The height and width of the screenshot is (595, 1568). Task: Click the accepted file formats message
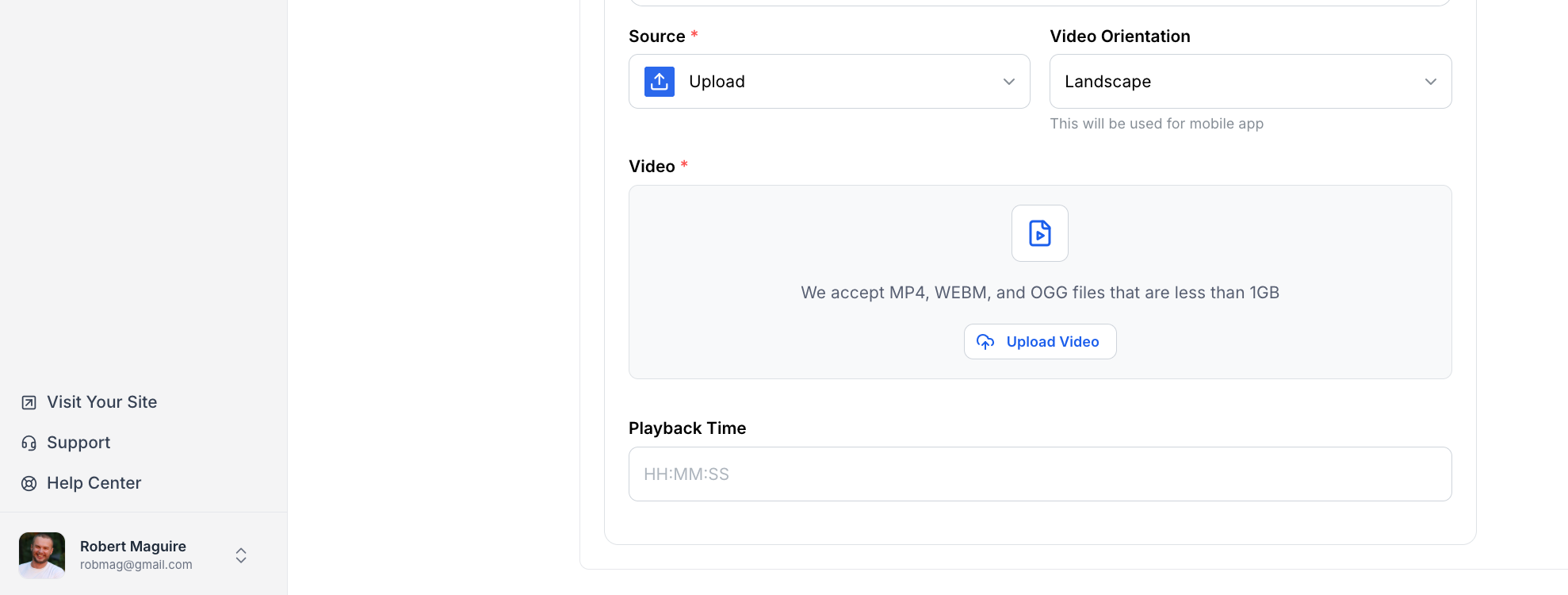[x=1039, y=293]
